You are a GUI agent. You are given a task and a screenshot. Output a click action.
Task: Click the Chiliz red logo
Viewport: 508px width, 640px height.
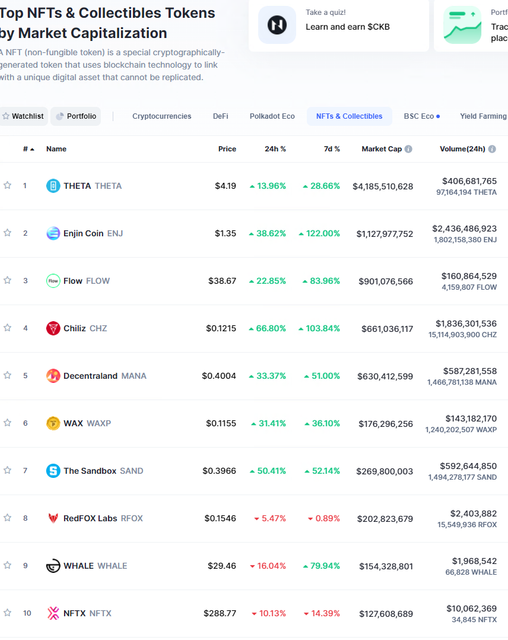coord(53,328)
